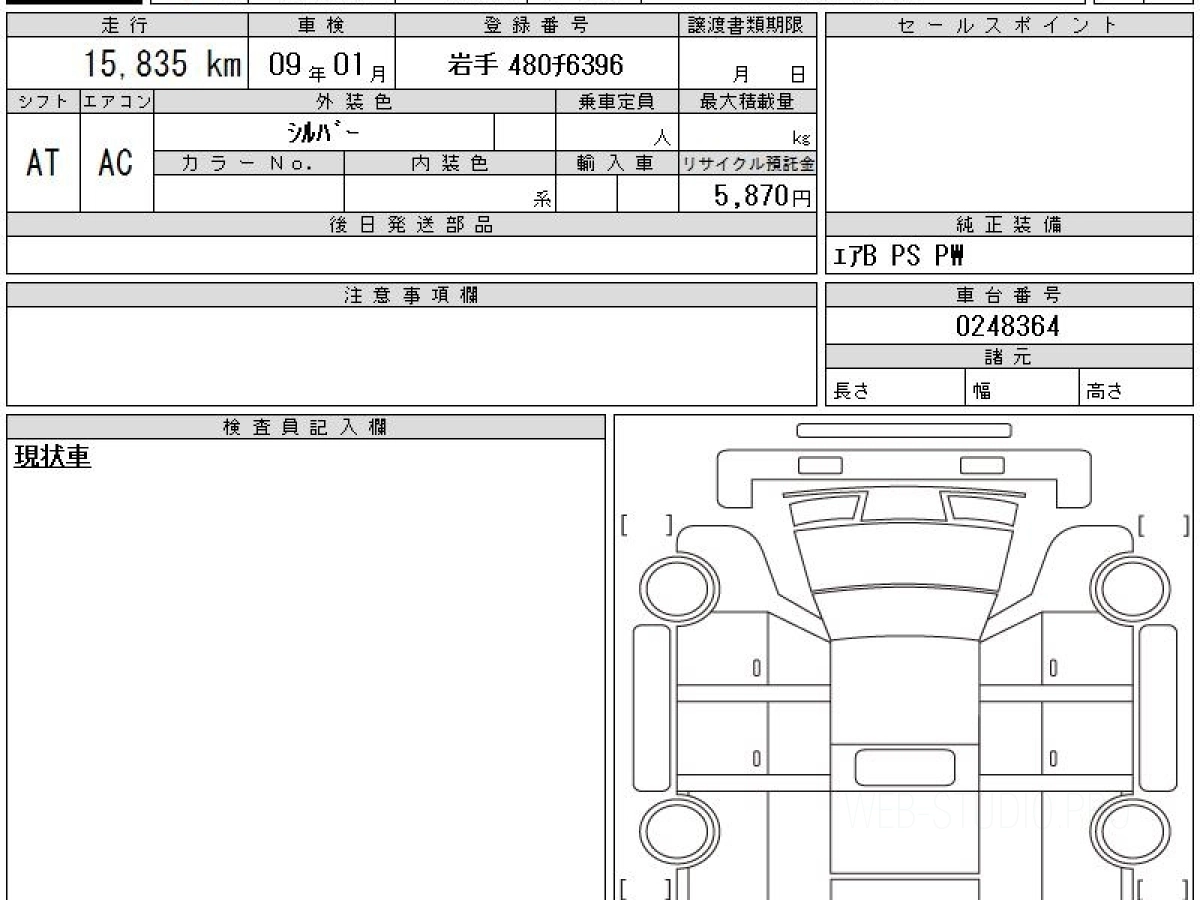Click the 幅 width cell
This screenshot has height=900, width=1200.
click(x=1023, y=388)
